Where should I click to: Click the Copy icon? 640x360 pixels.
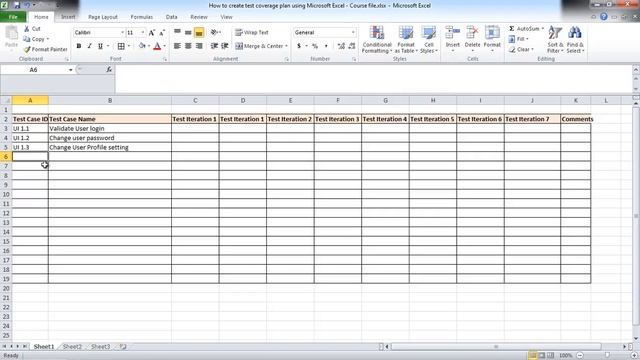pyautogui.click(x=27, y=39)
